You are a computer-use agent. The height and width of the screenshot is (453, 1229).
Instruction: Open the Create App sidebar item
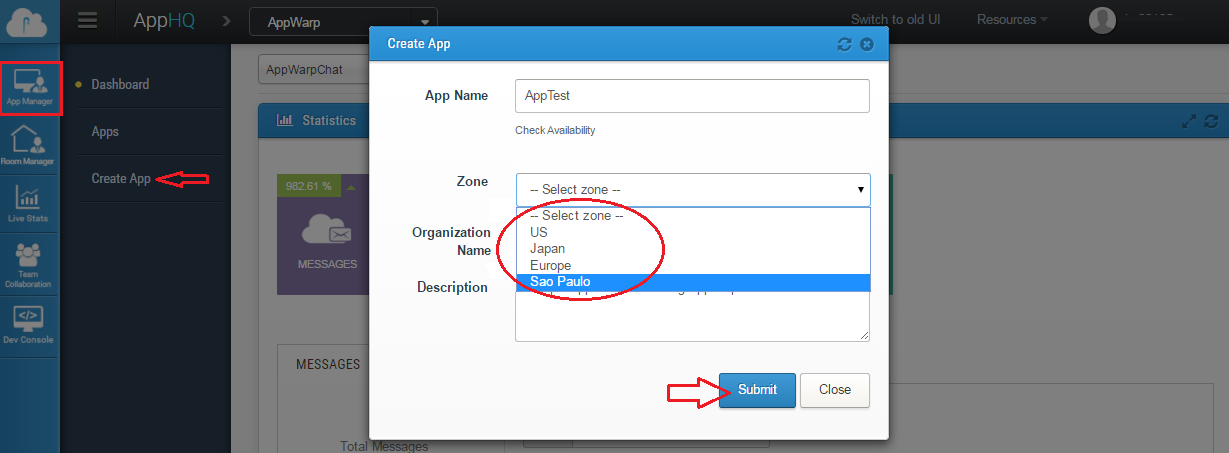[121, 179]
